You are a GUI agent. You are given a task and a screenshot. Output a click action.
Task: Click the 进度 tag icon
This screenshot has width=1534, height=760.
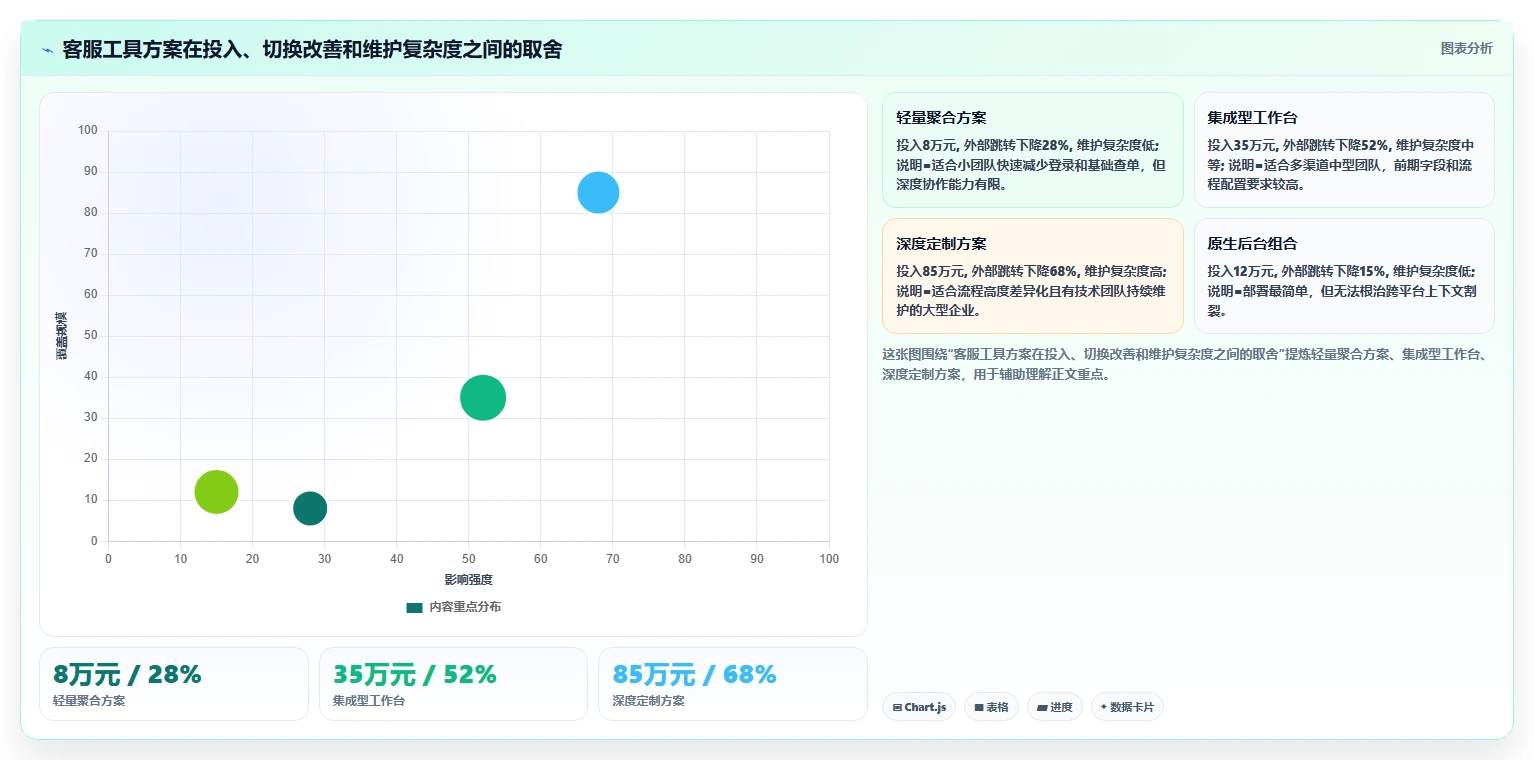tap(1042, 707)
